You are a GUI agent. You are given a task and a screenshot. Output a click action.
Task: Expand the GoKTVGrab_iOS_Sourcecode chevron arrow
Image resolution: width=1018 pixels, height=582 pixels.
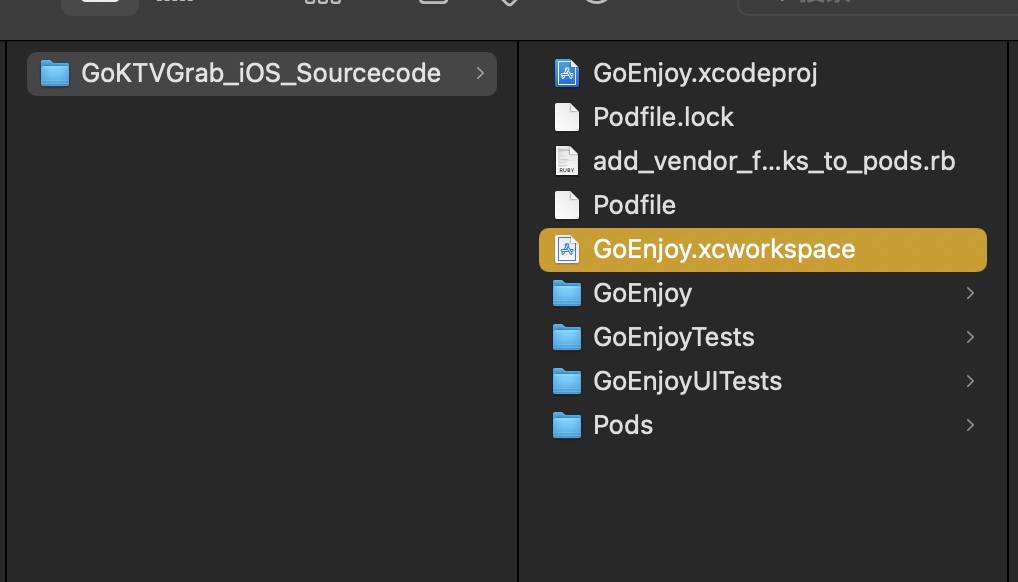point(480,73)
